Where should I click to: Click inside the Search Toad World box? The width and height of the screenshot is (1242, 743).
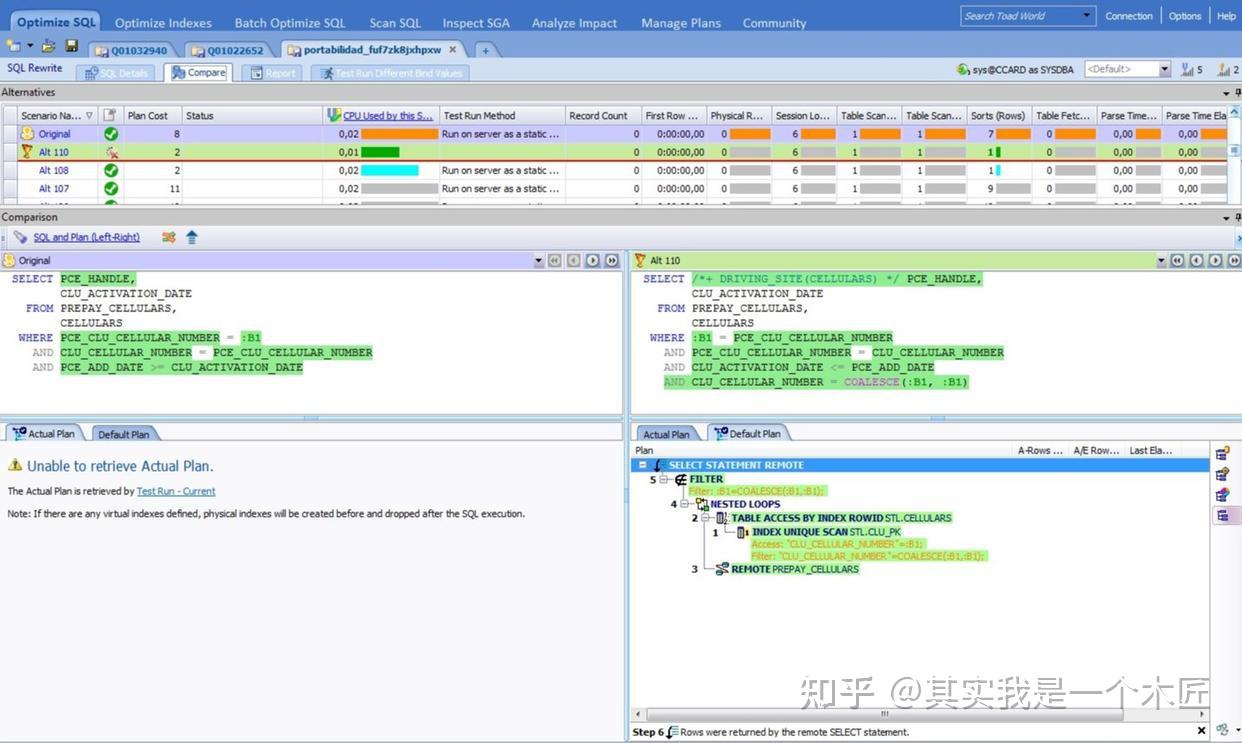(x=1010, y=16)
